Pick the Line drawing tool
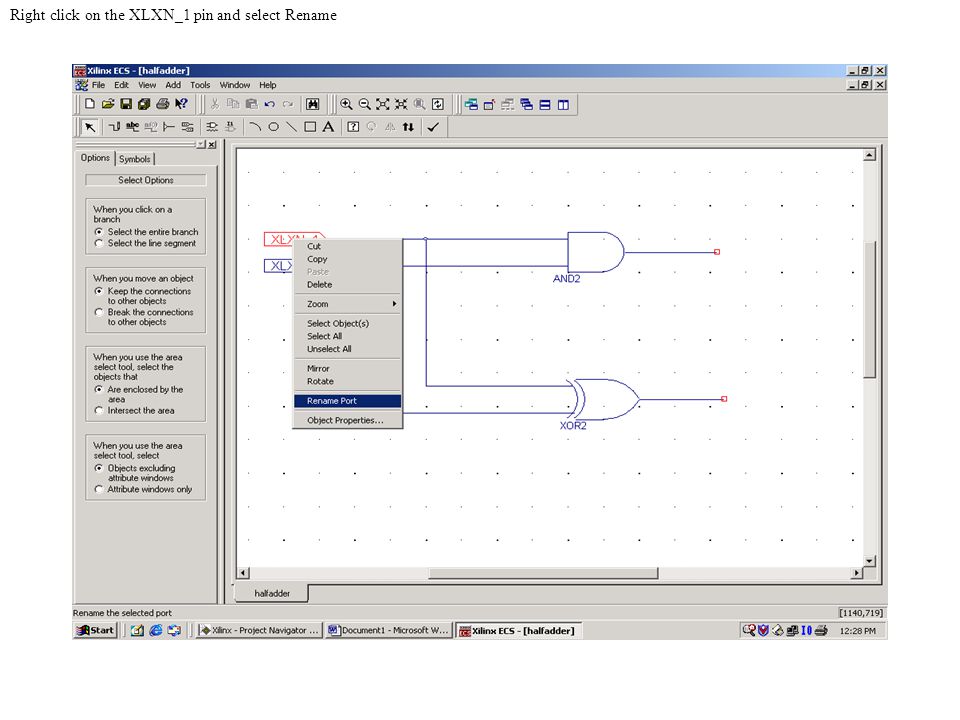The height and width of the screenshot is (720, 960). pos(292,127)
